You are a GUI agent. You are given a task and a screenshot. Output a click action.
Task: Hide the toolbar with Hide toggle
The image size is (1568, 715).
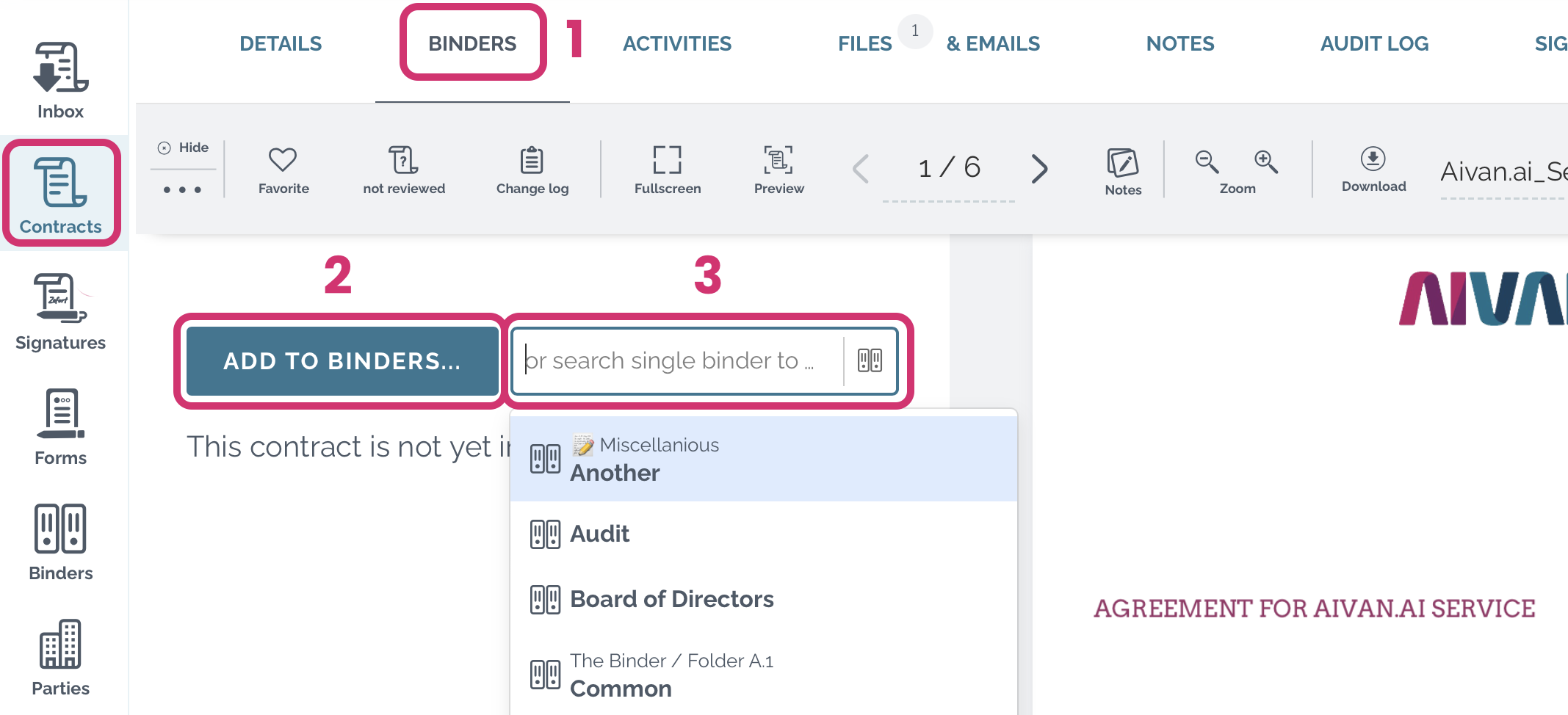click(x=184, y=148)
